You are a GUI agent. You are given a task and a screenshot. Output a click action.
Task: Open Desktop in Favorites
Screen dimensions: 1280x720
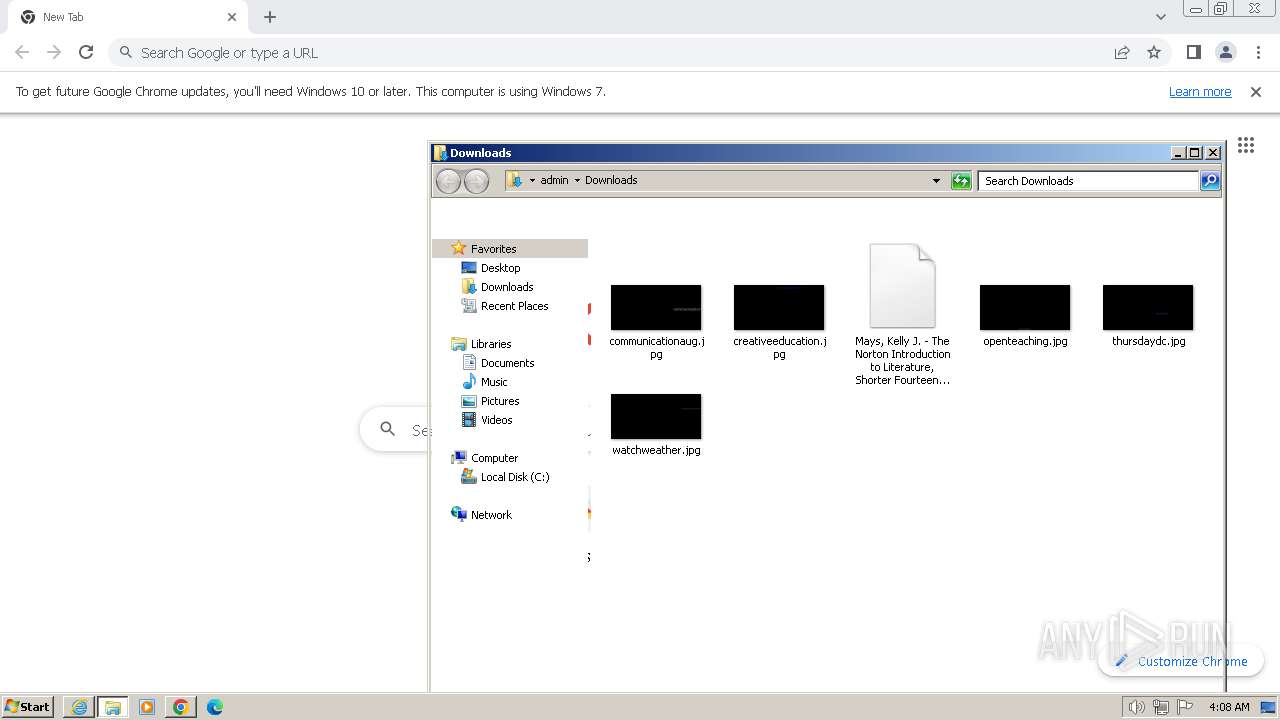click(x=500, y=268)
